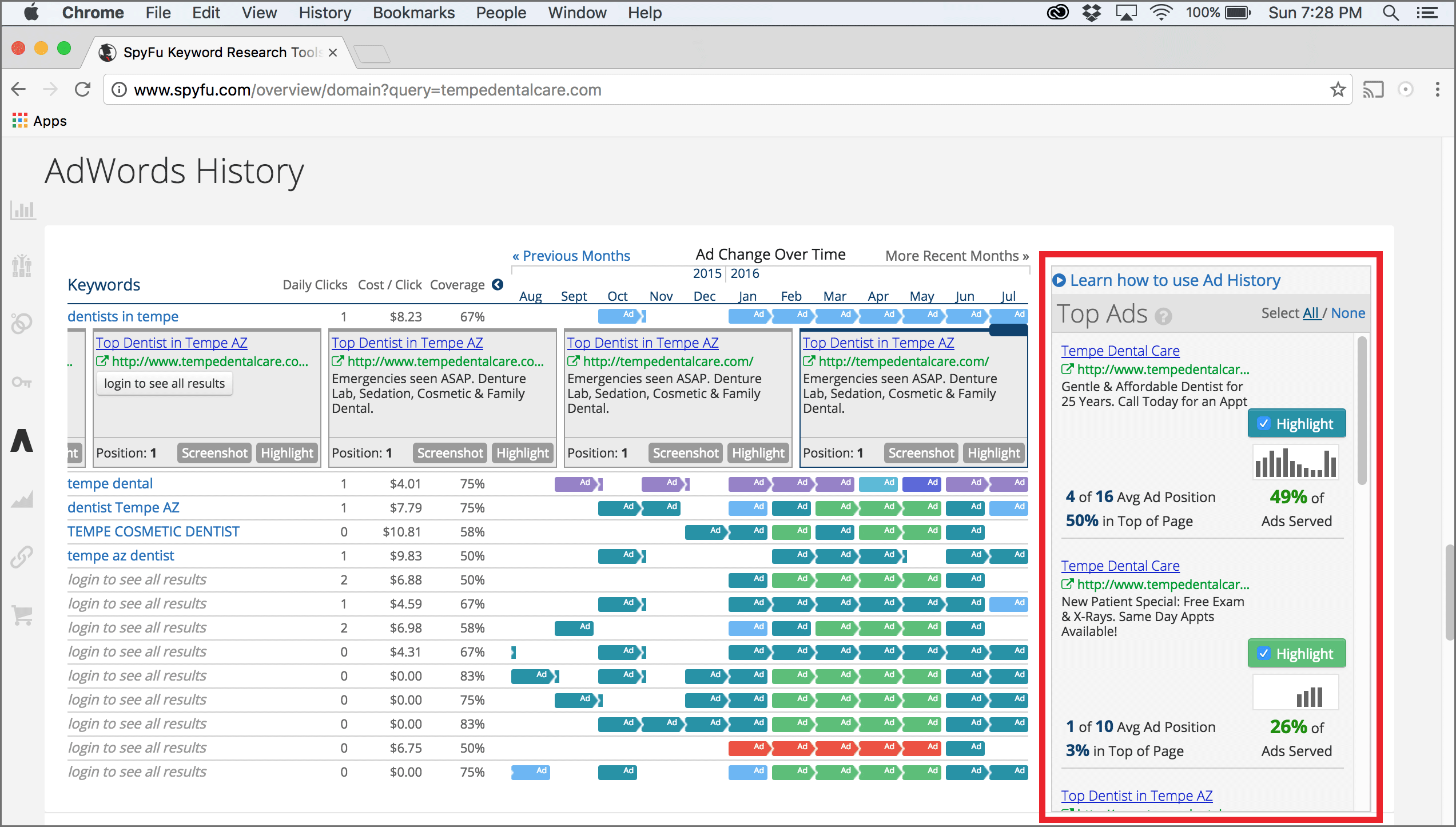This screenshot has height=827, width=1456.
Task: Open the shopping cart sidebar icon
Action: [x=22, y=615]
